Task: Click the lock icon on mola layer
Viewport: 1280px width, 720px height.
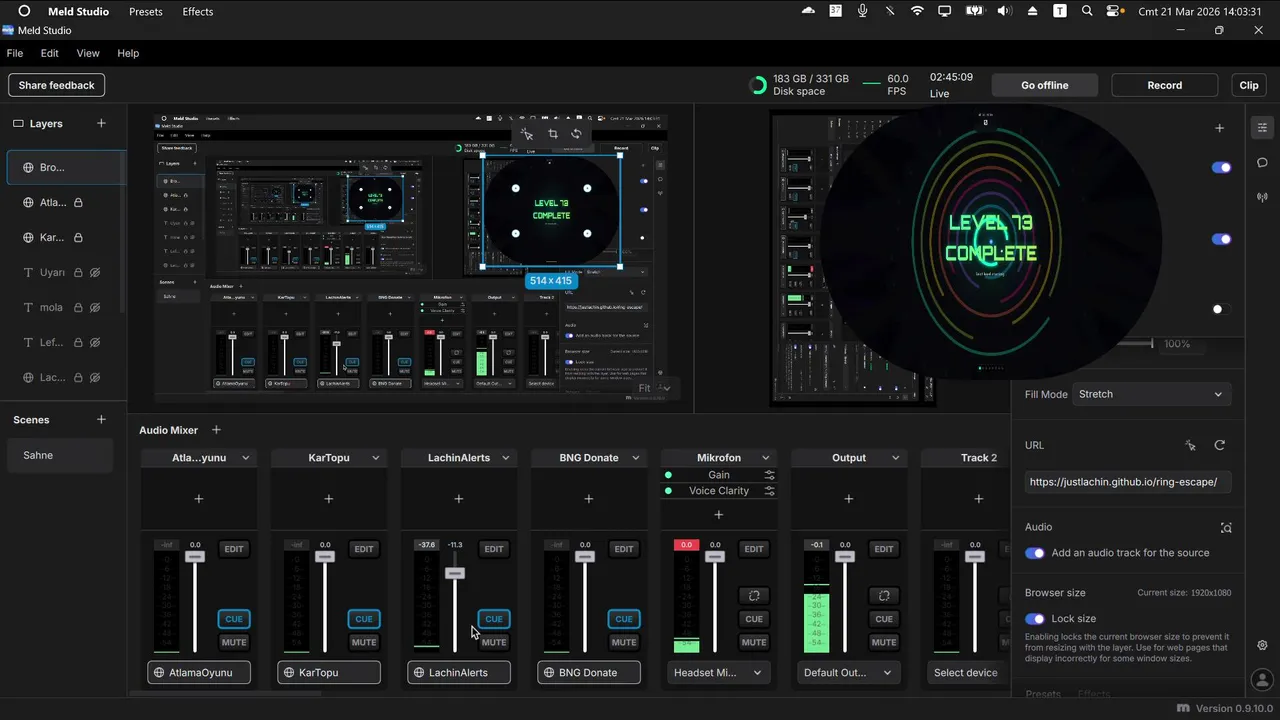Action: pyautogui.click(x=78, y=307)
